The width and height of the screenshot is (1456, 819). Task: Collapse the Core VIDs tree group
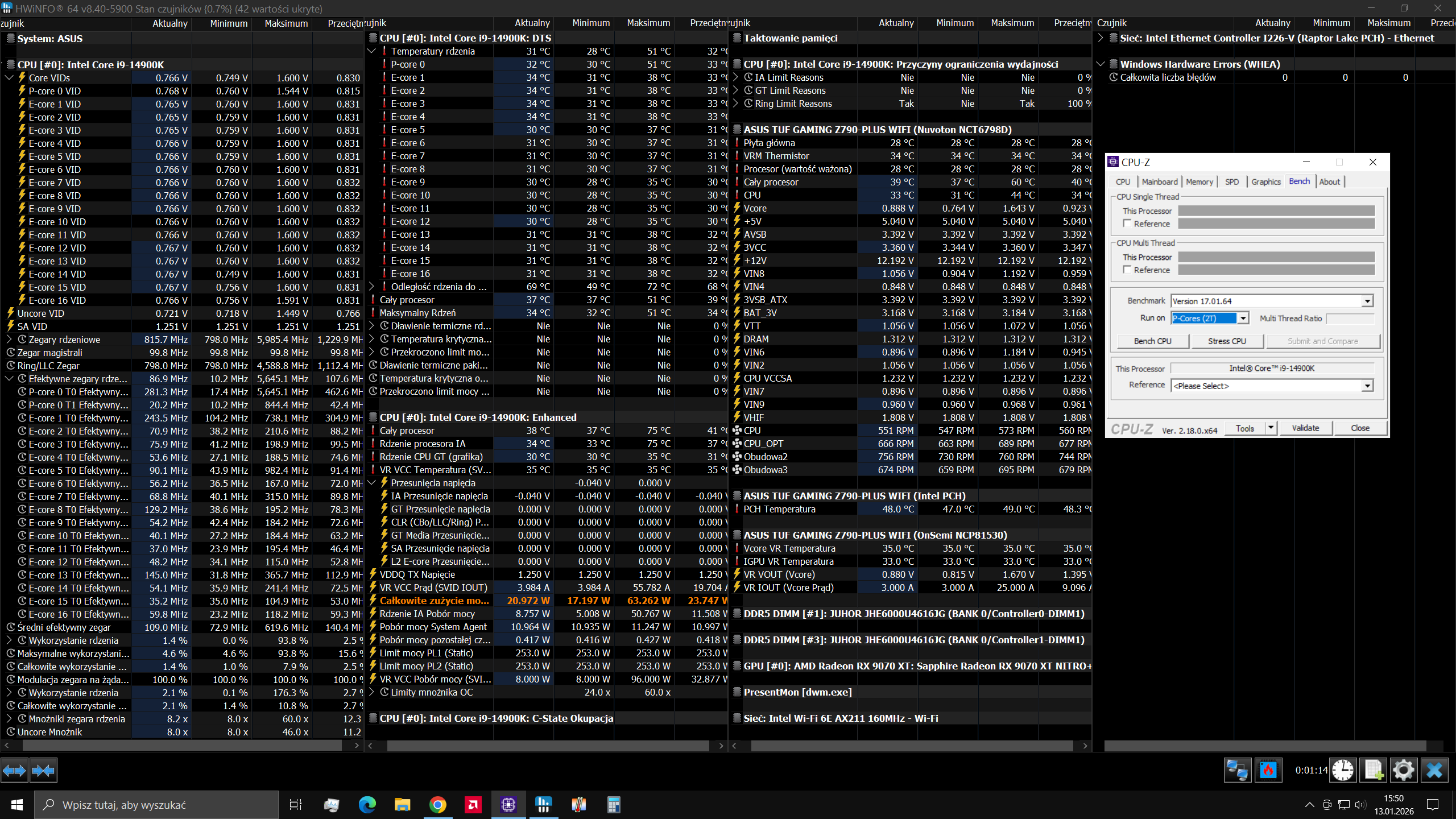click(x=9, y=78)
